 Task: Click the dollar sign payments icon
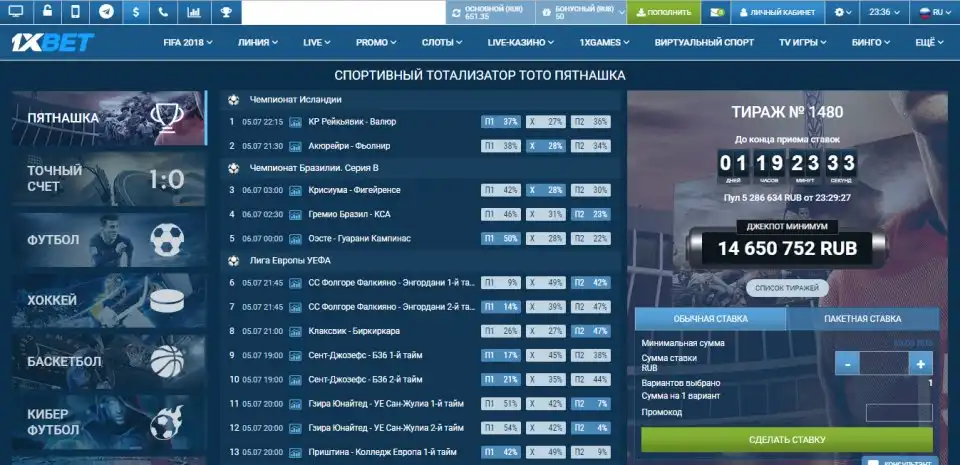pos(135,12)
